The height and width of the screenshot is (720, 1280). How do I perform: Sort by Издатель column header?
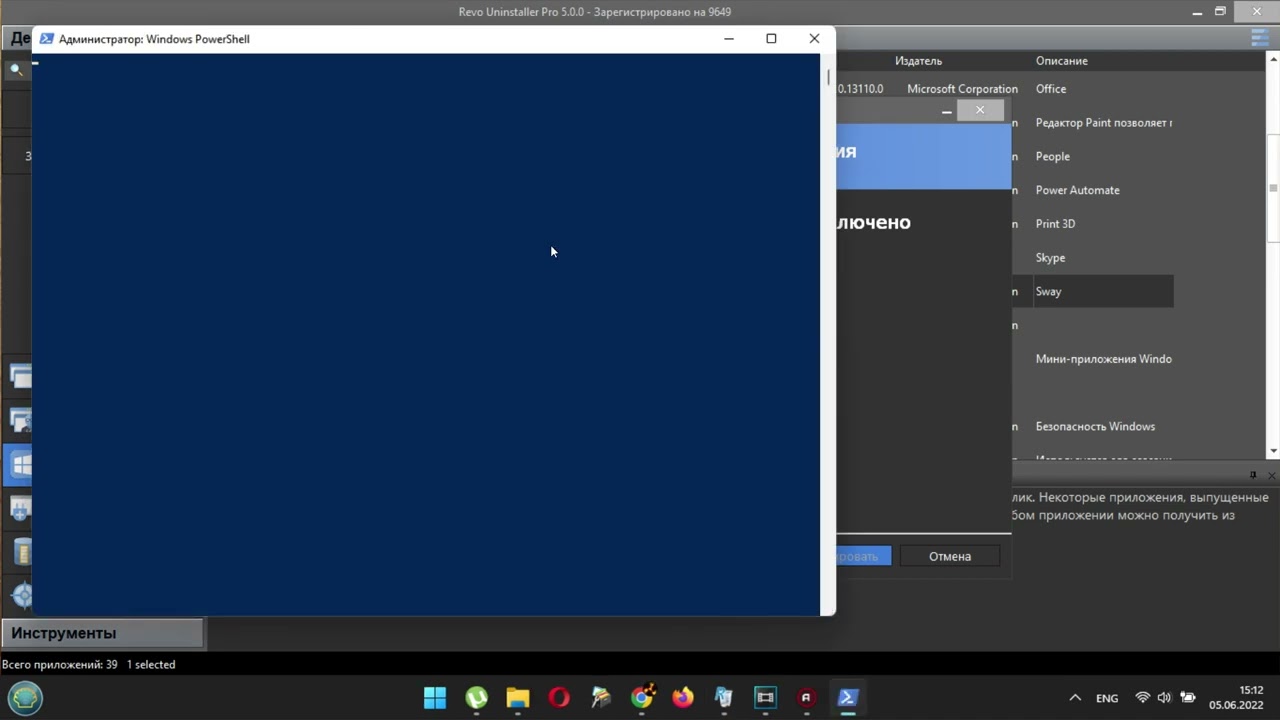[918, 61]
